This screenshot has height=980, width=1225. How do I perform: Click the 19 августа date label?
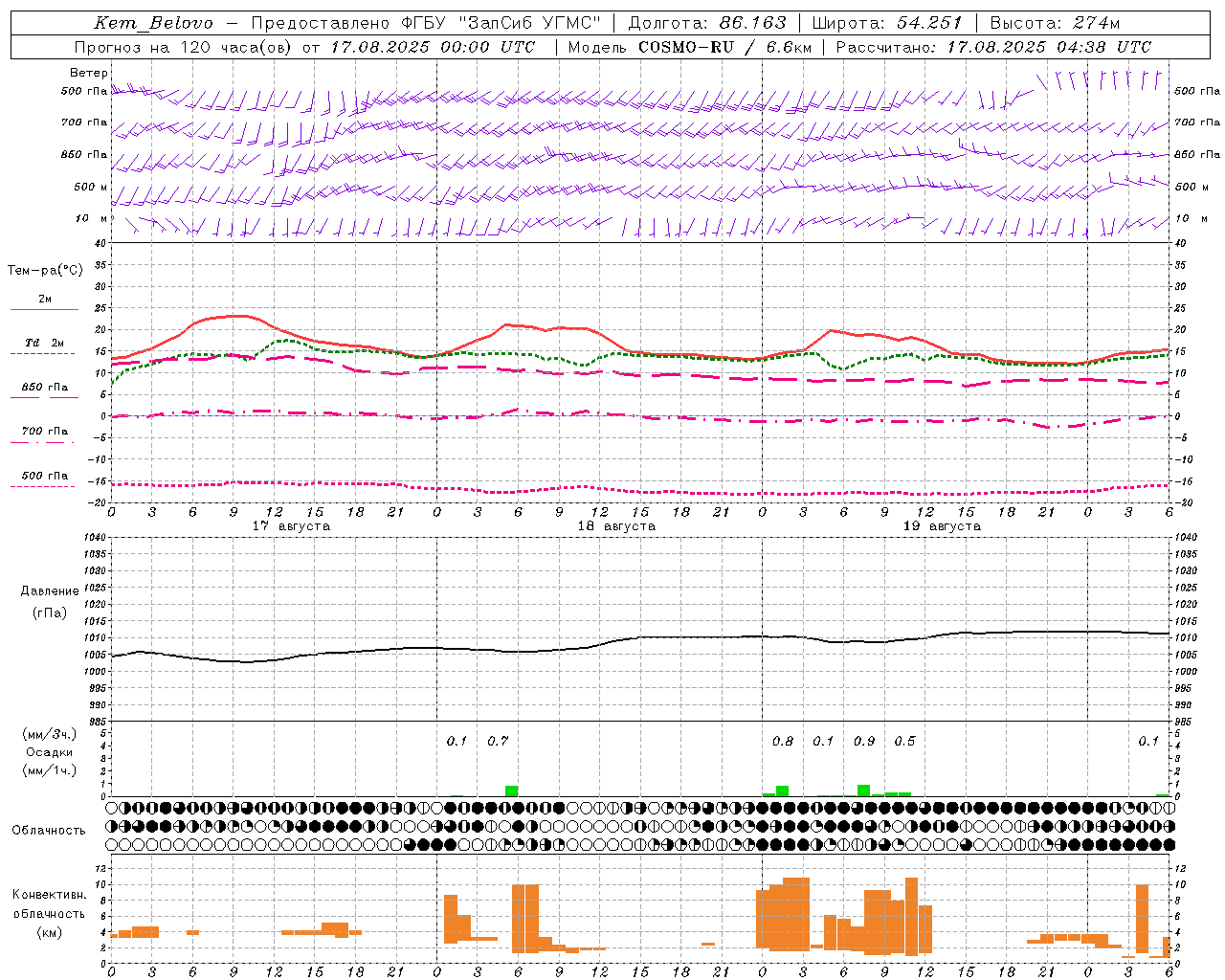click(x=942, y=526)
